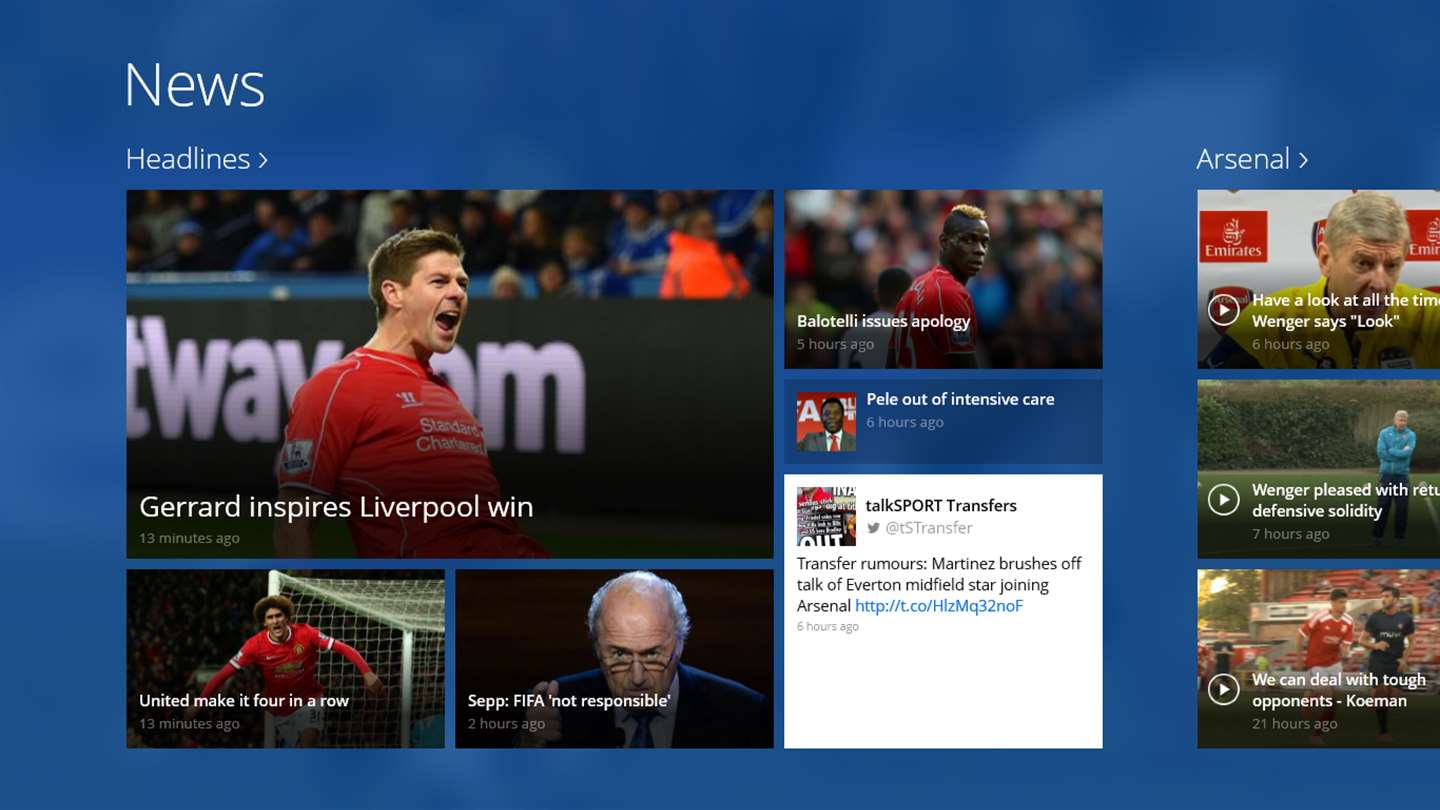Open the transfer rumours tweet text
The width and height of the screenshot is (1440, 810).
tap(939, 585)
